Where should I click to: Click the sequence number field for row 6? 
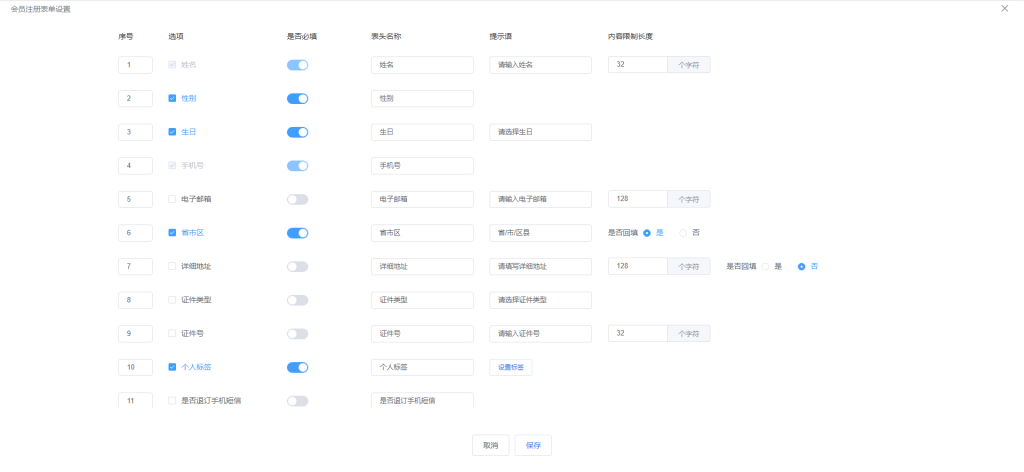135,233
